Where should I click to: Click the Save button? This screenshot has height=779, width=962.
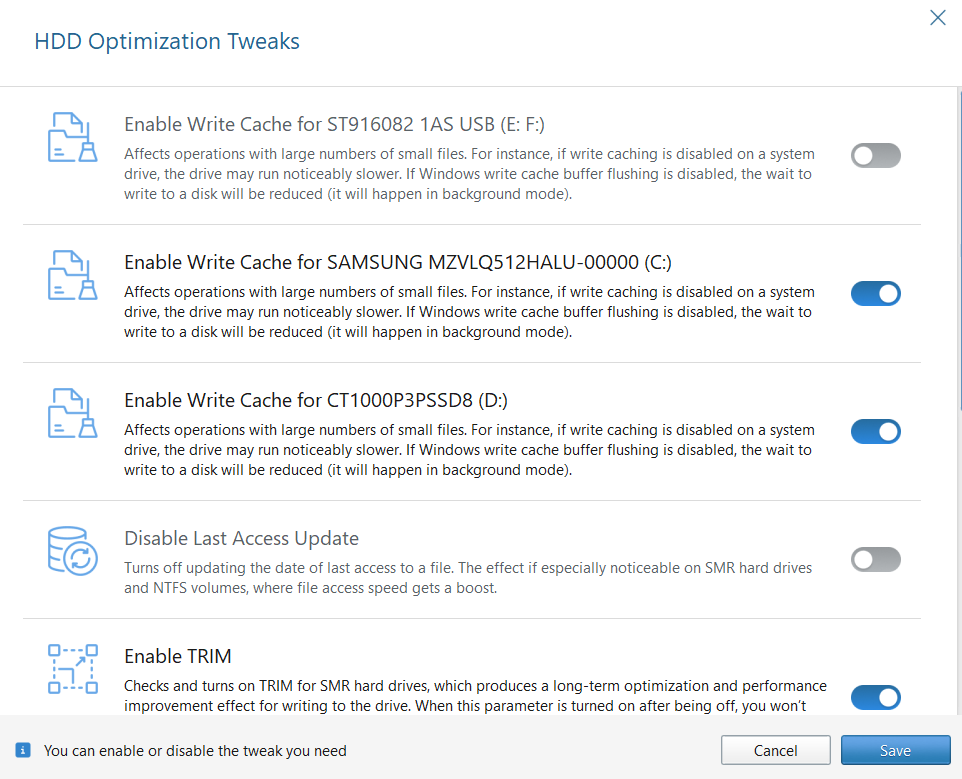point(895,749)
